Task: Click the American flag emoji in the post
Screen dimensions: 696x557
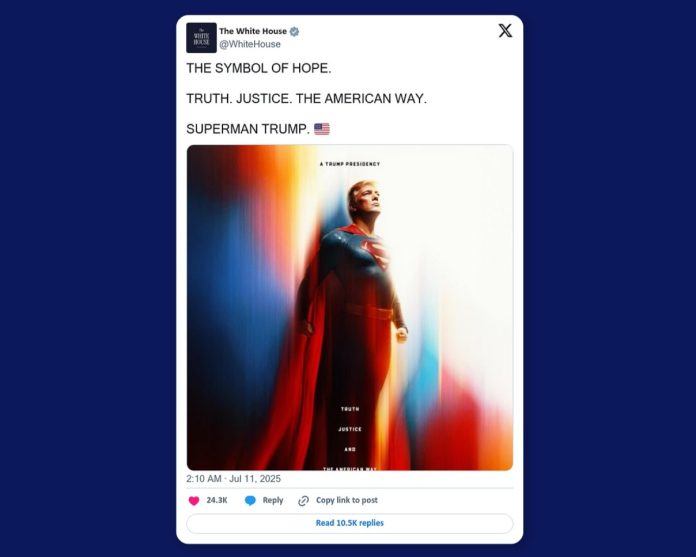Action: click(x=322, y=129)
